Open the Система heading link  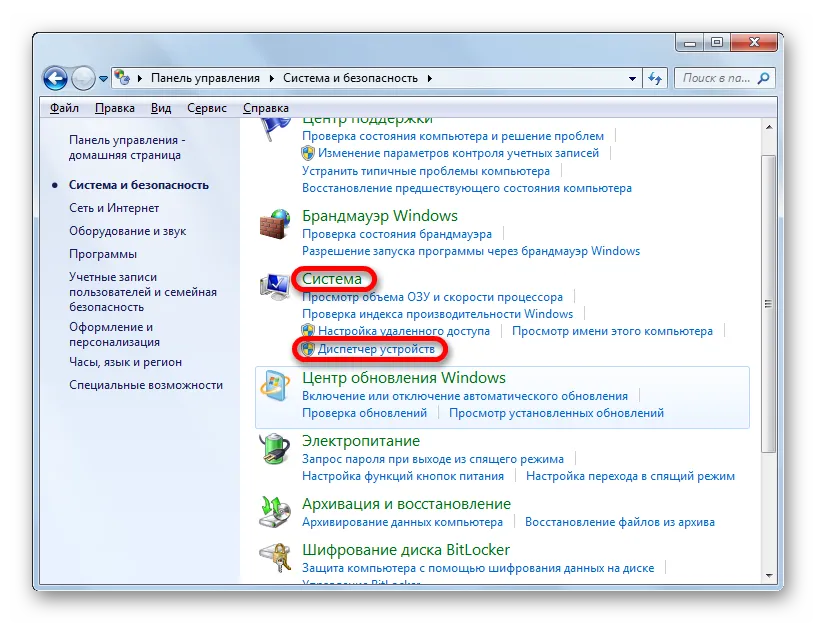point(332,279)
